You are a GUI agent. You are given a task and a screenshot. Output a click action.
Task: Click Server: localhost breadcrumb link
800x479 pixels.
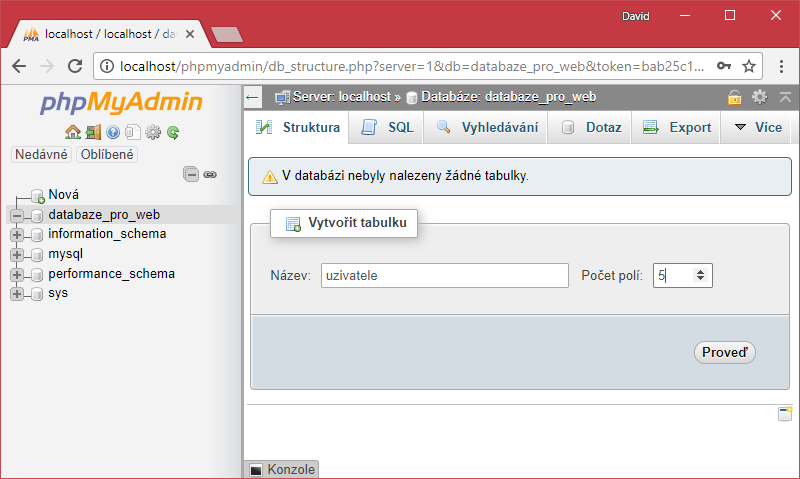pos(341,97)
